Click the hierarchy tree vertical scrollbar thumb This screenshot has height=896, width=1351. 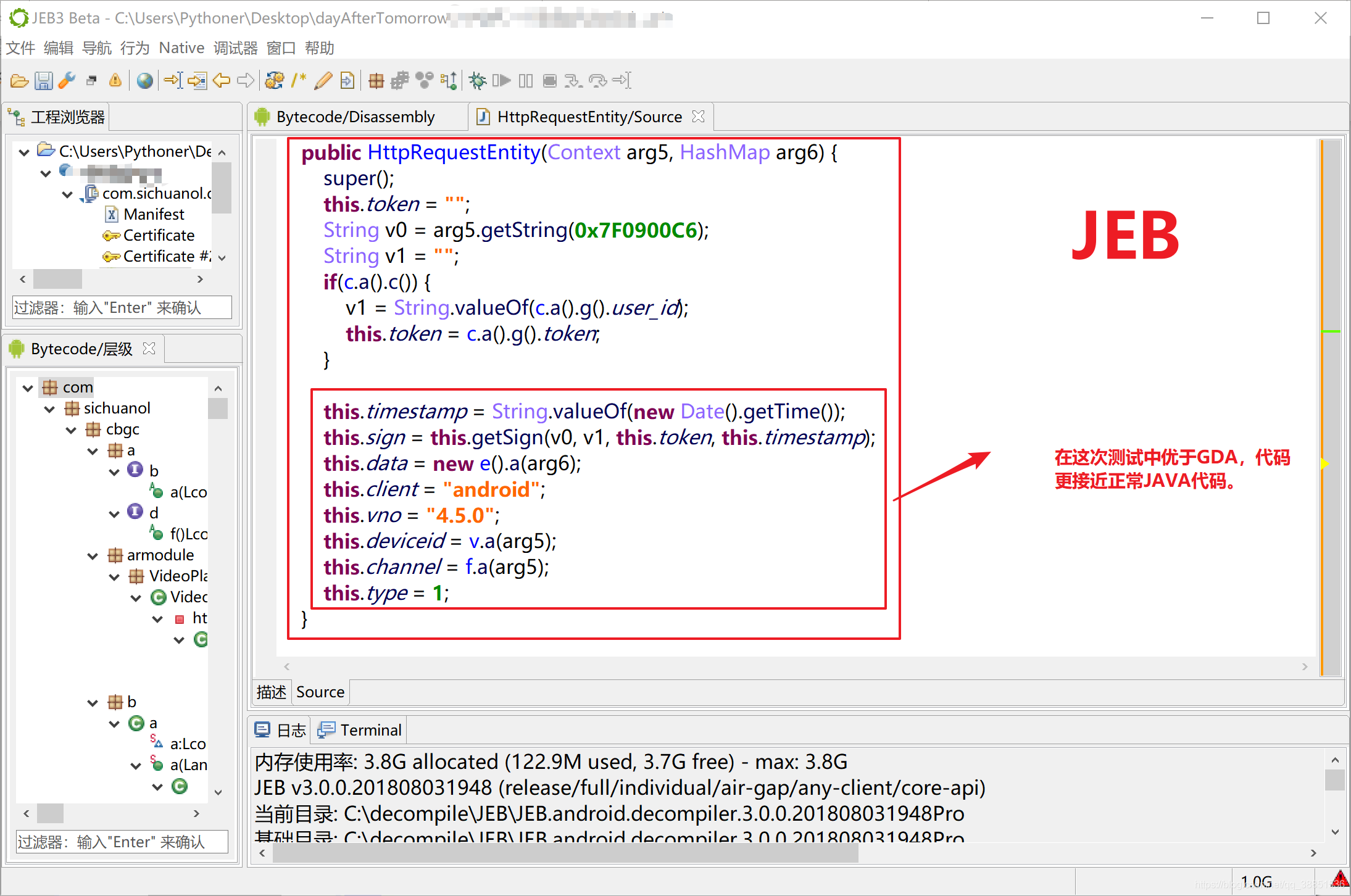(218, 409)
